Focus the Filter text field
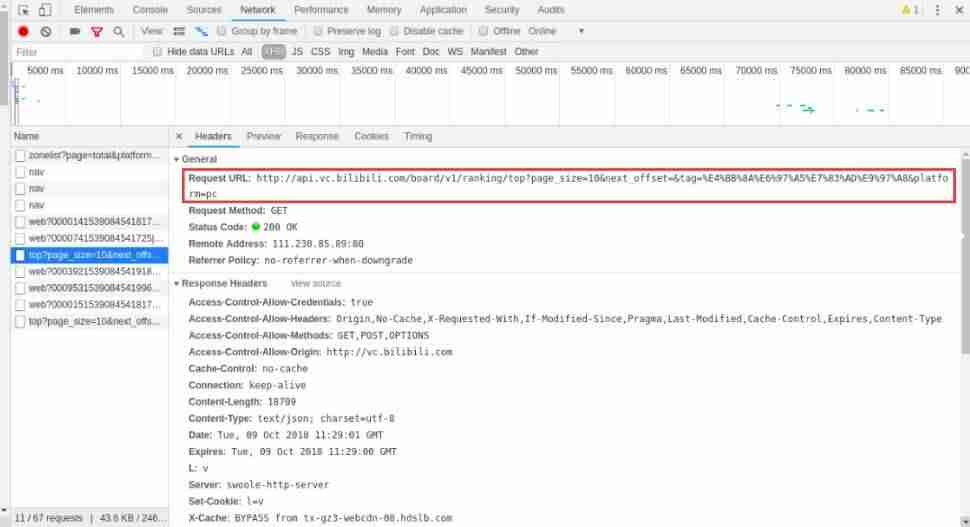Viewport: 970px width, 527px height. click(x=77, y=52)
